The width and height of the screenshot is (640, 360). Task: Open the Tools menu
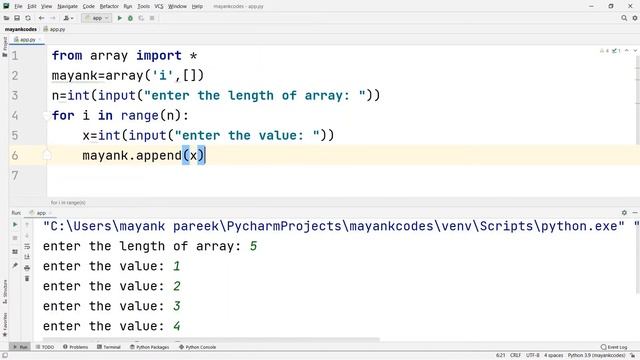coord(143,6)
